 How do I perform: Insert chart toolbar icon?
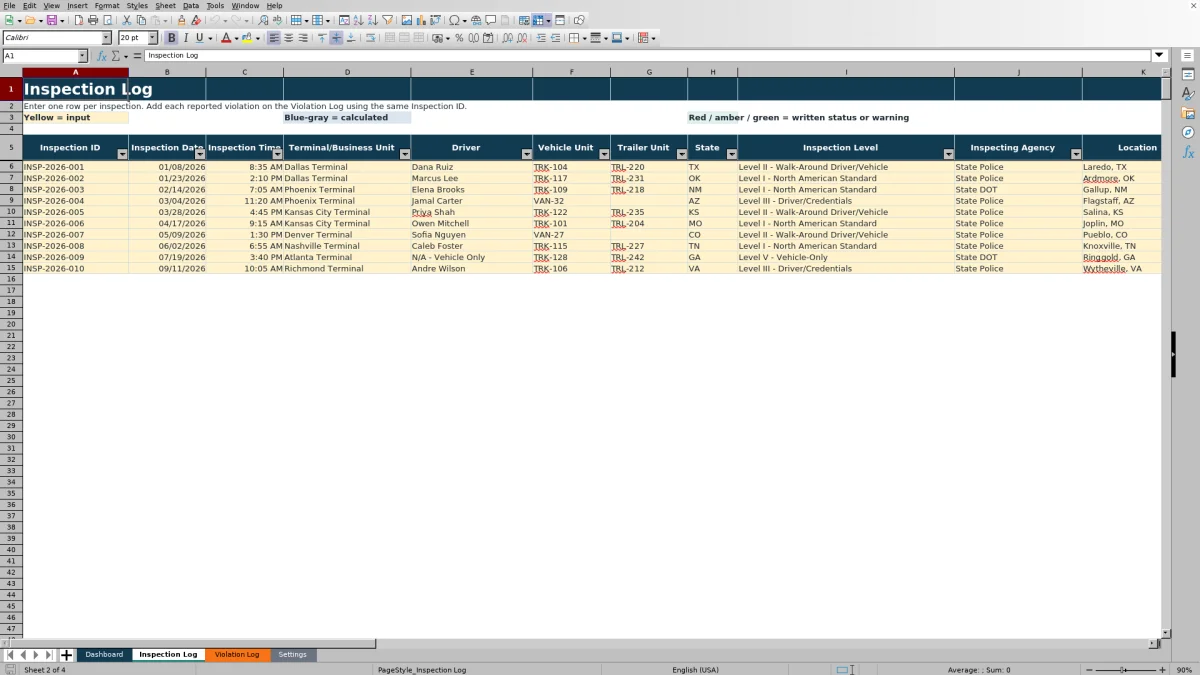pyautogui.click(x=420, y=20)
